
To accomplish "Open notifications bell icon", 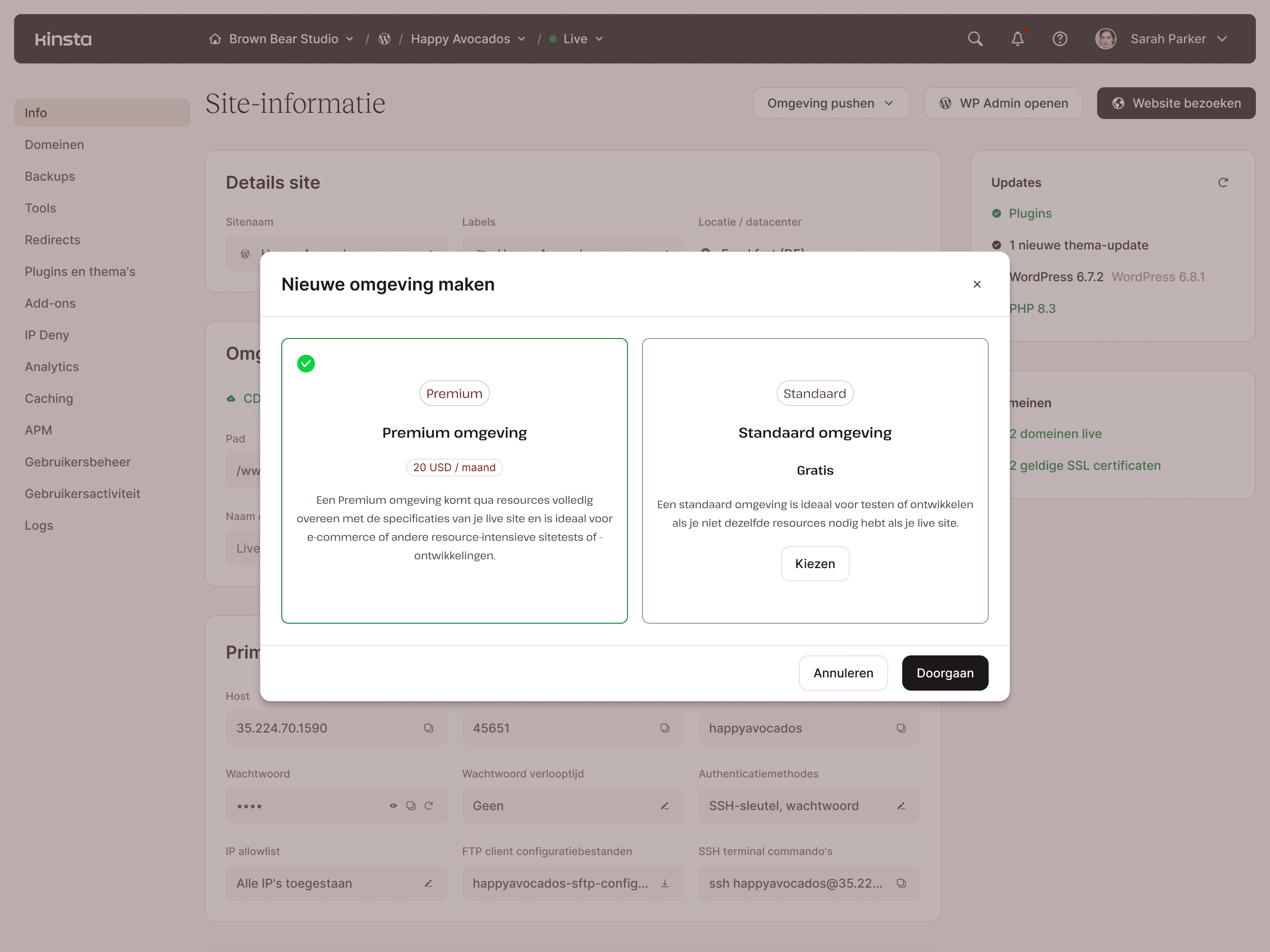I will coord(1017,39).
